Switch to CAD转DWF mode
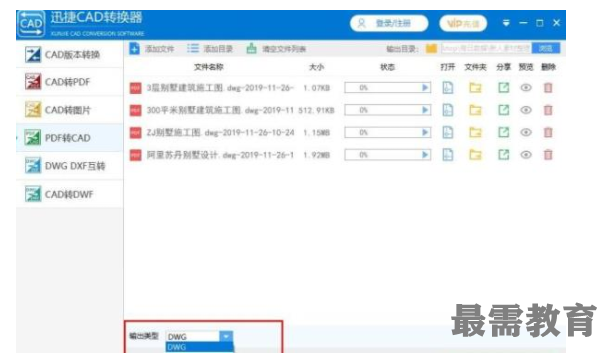This screenshot has height=360, width=603. pos(69,194)
